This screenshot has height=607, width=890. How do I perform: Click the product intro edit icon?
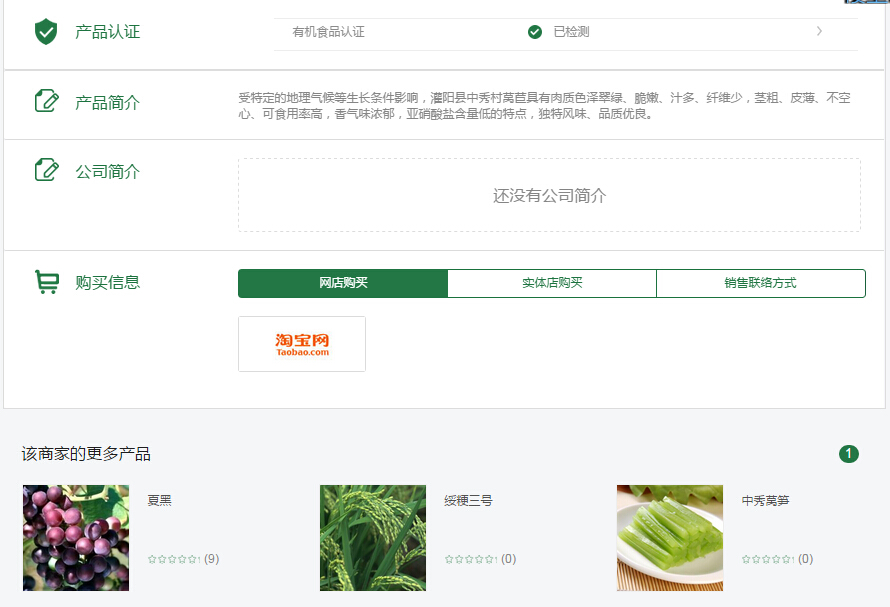pyautogui.click(x=46, y=101)
